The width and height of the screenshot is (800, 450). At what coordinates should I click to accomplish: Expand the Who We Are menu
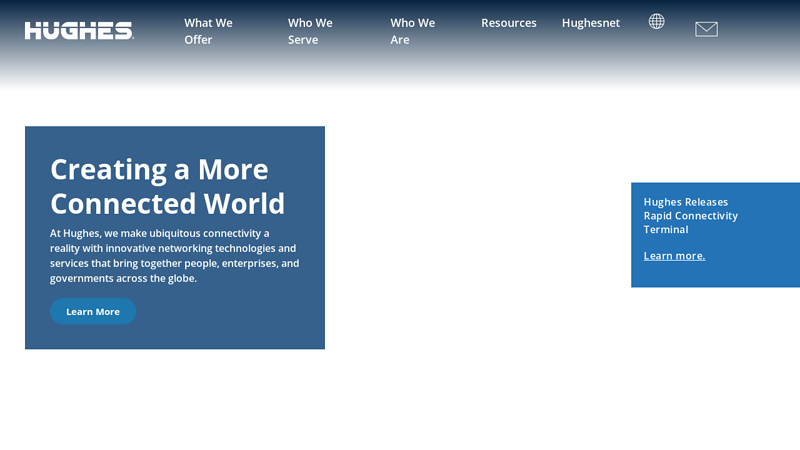click(x=412, y=30)
